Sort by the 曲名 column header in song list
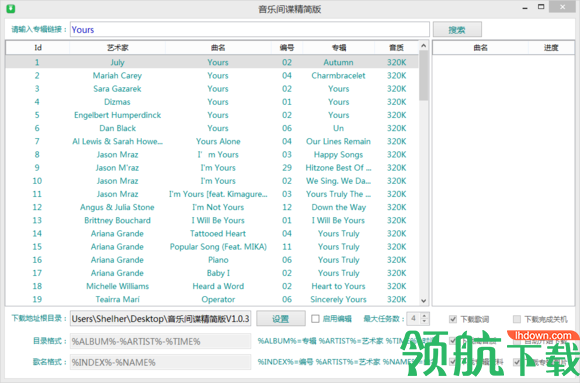Viewport: 580px width, 383px height. (x=218, y=47)
